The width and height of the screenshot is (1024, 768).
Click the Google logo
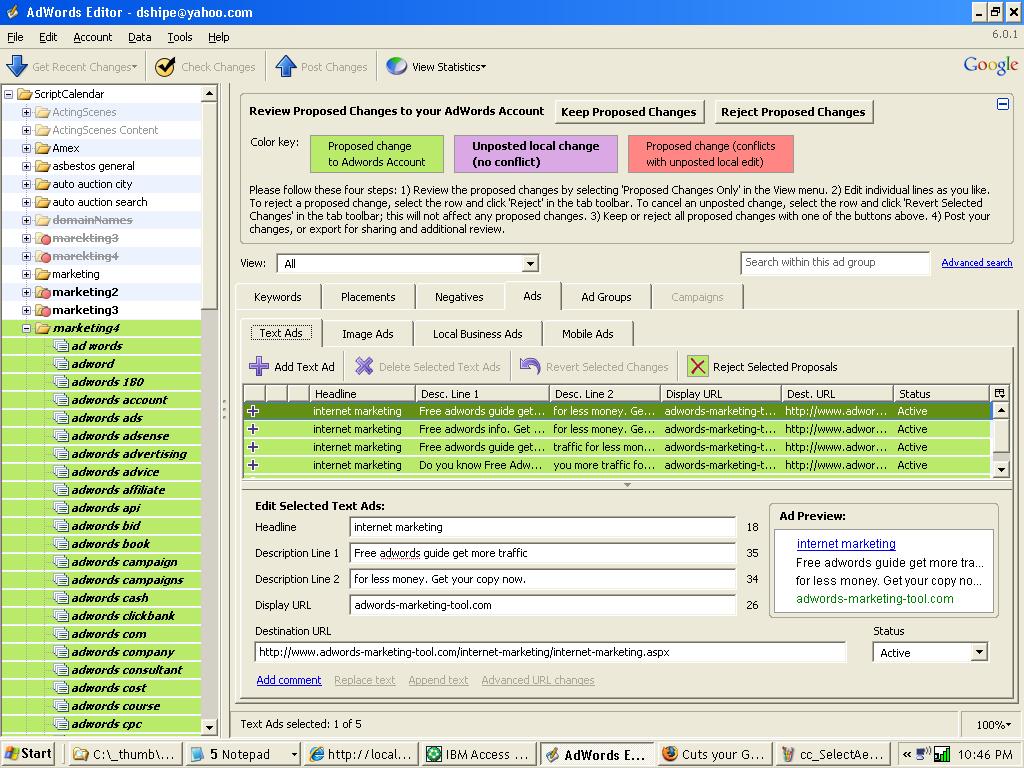coord(991,65)
